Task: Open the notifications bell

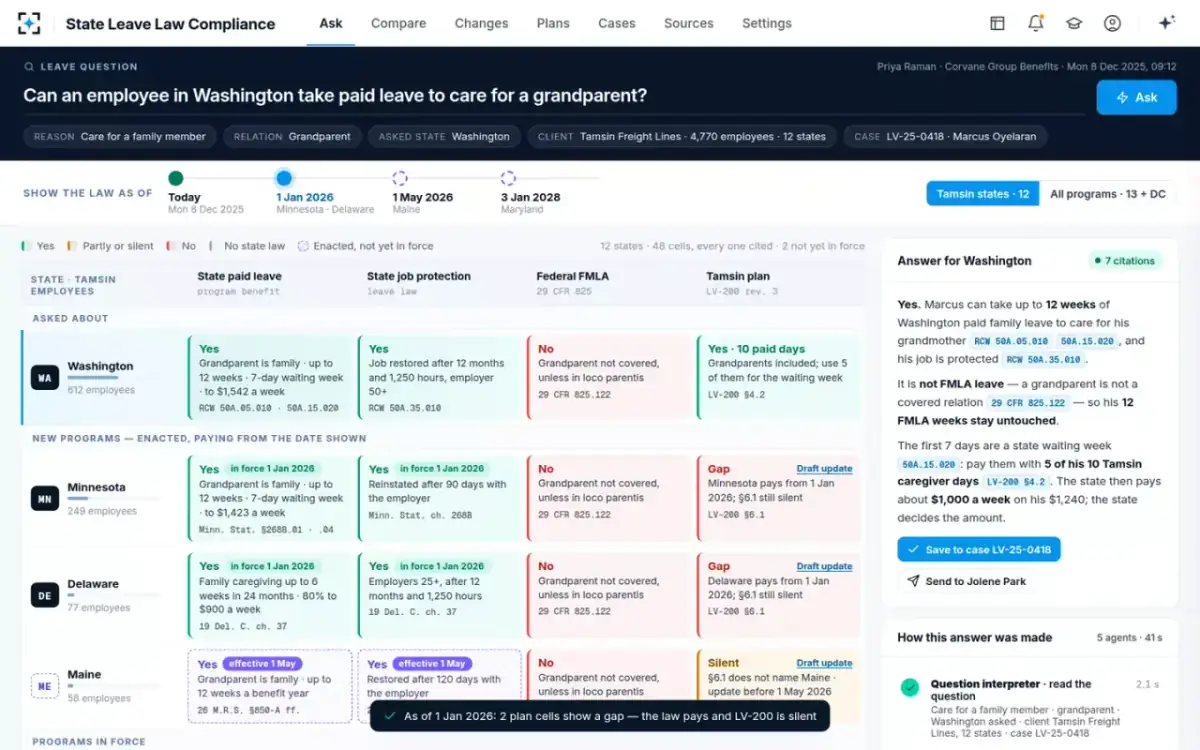Action: (1036, 23)
